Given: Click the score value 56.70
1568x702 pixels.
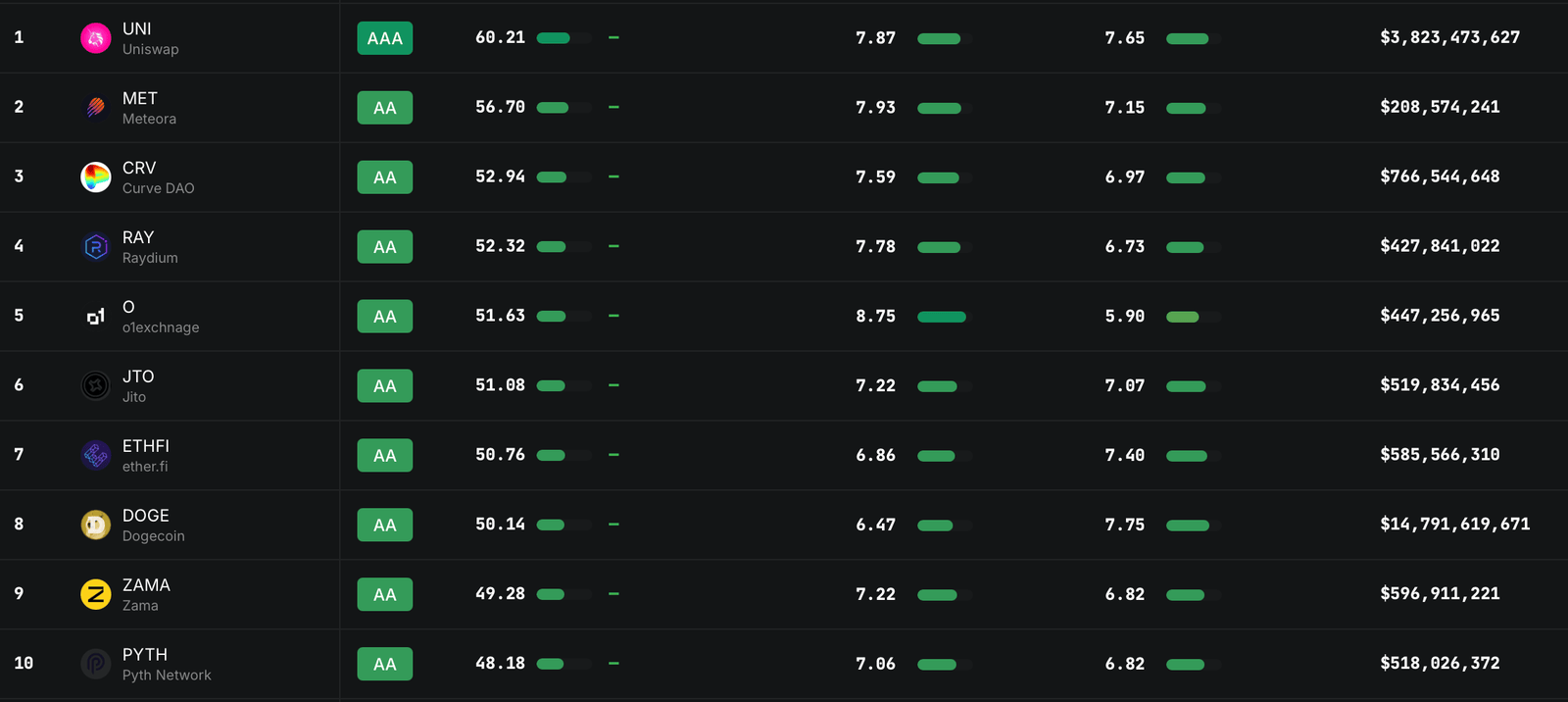Looking at the screenshot, I should [500, 107].
